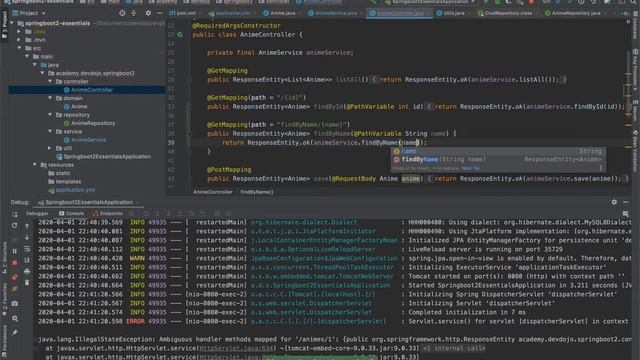
Task: Select the templates folder
Action: click(64, 182)
